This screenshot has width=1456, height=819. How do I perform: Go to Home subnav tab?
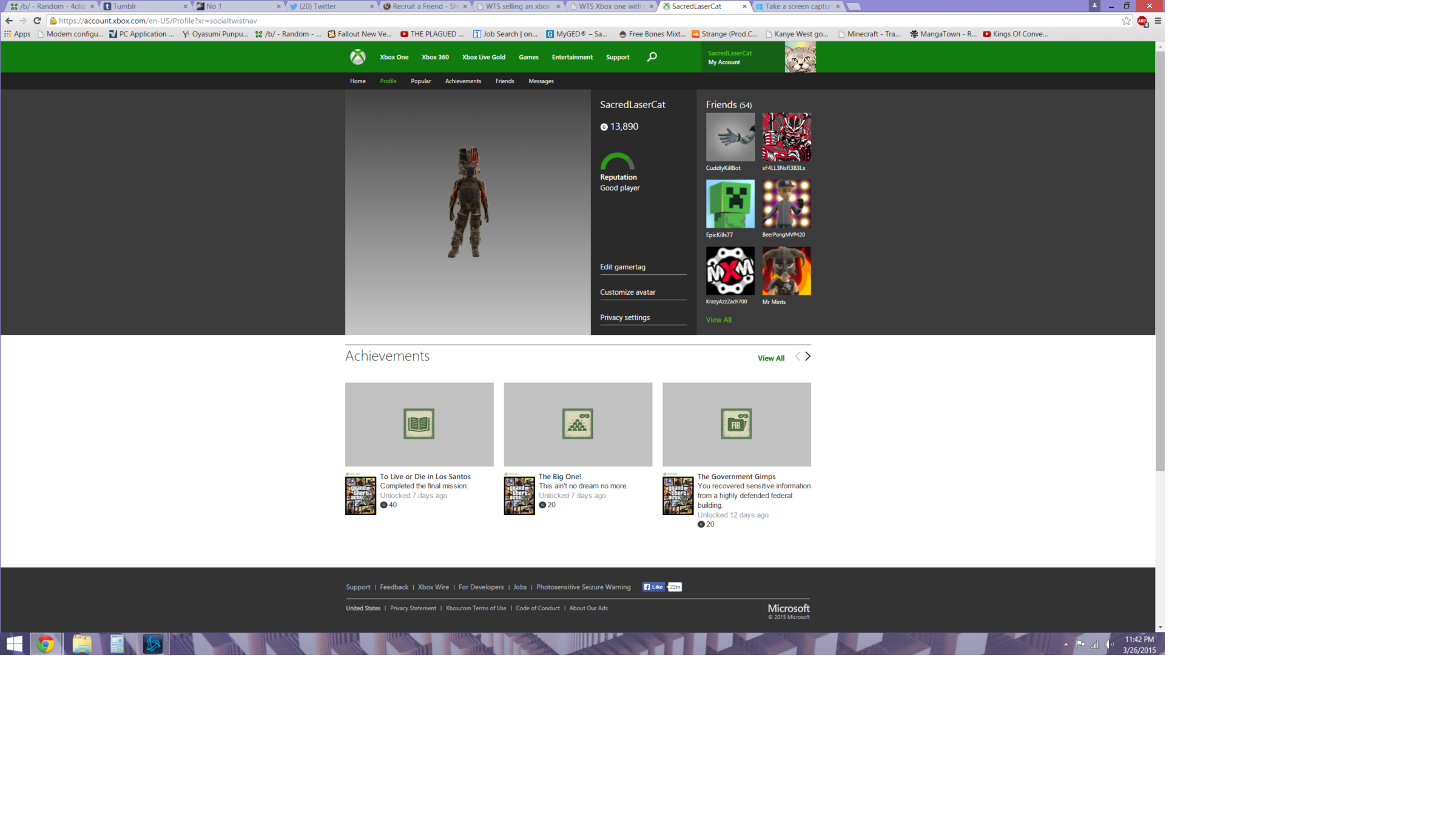click(358, 81)
